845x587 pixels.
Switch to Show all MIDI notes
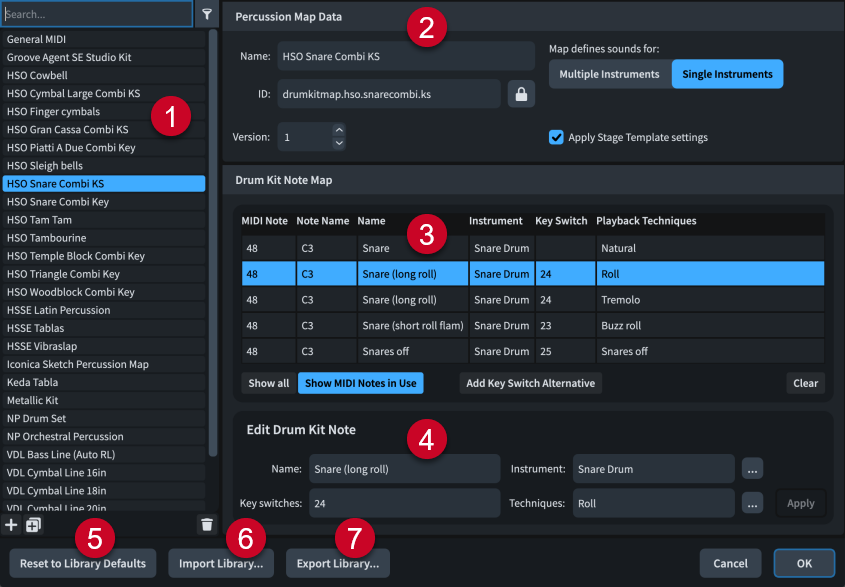268,383
